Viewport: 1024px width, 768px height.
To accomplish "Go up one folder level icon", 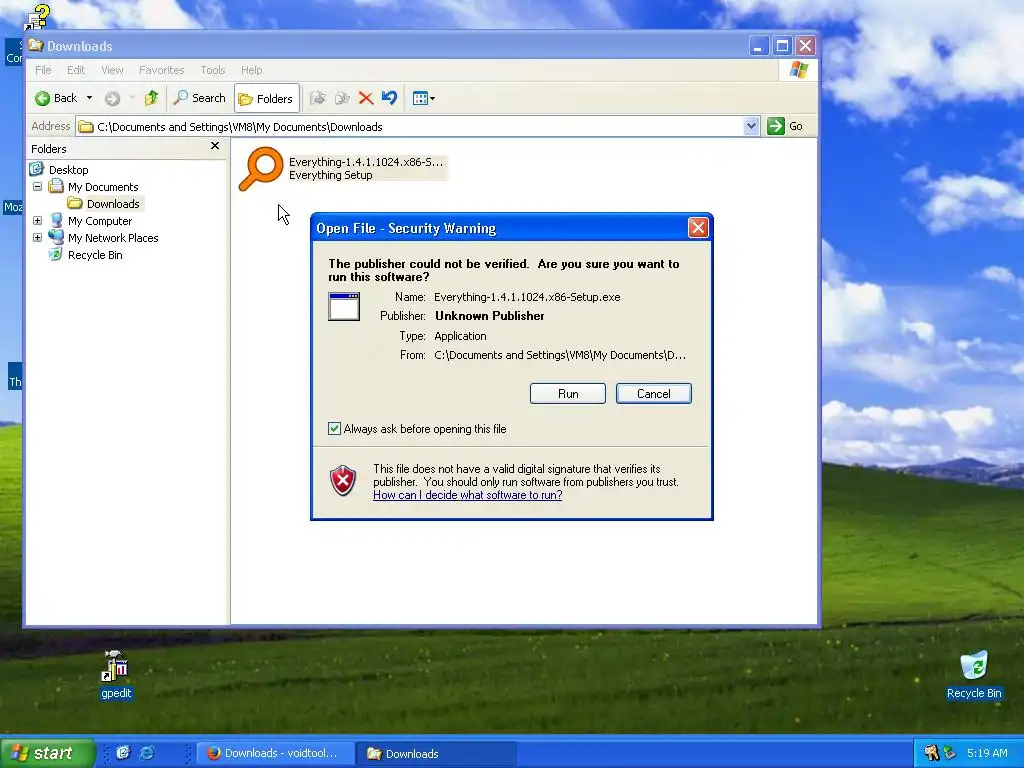I will (x=152, y=98).
